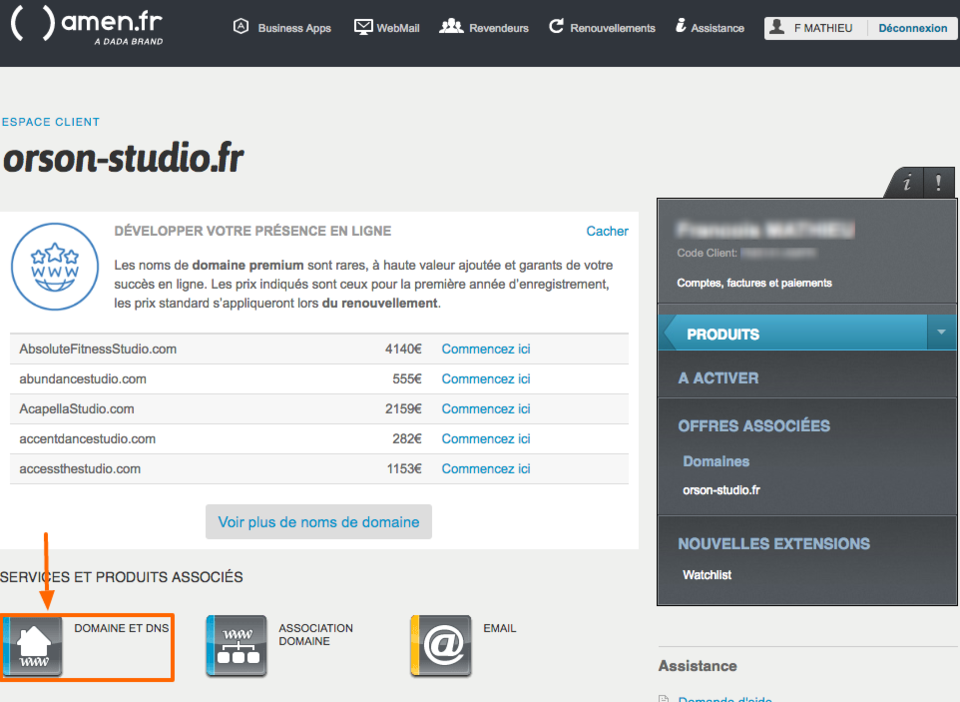Click the Domaines link in sidebar
Image resolution: width=960 pixels, height=702 pixels.
[716, 461]
